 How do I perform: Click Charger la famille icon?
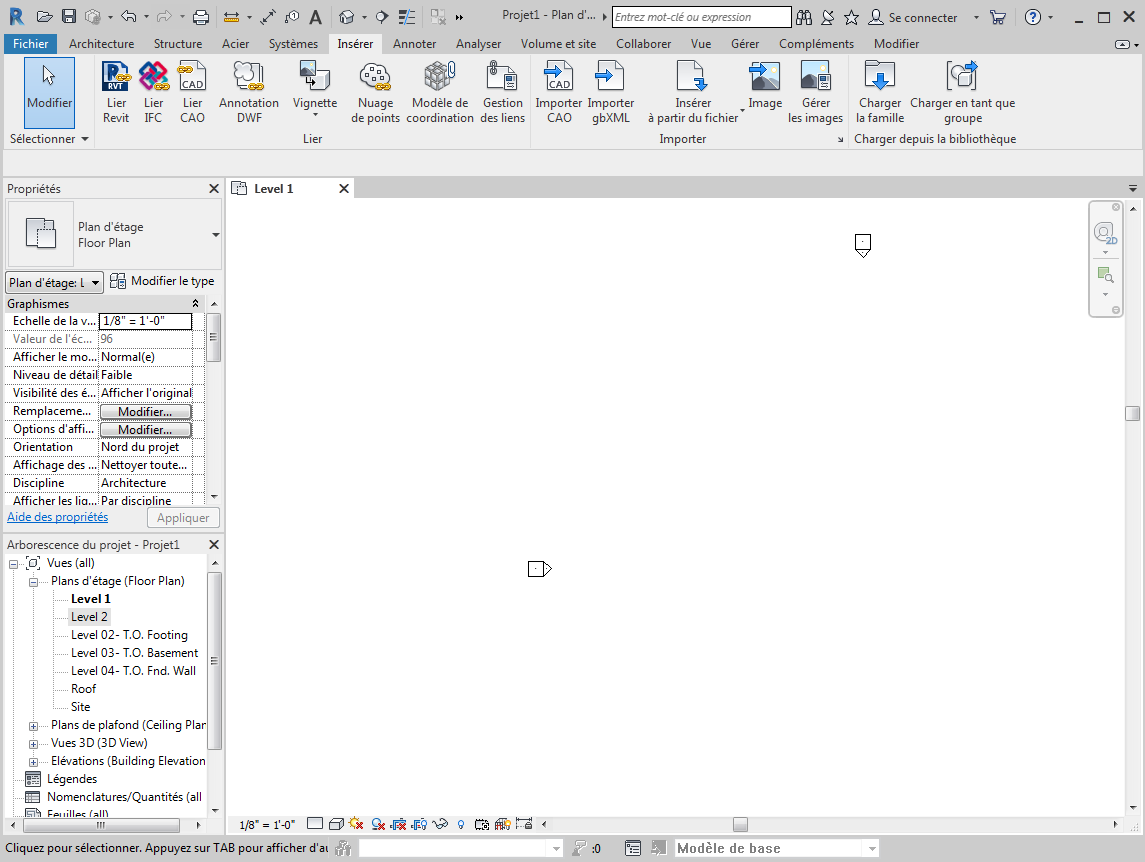pyautogui.click(x=880, y=92)
